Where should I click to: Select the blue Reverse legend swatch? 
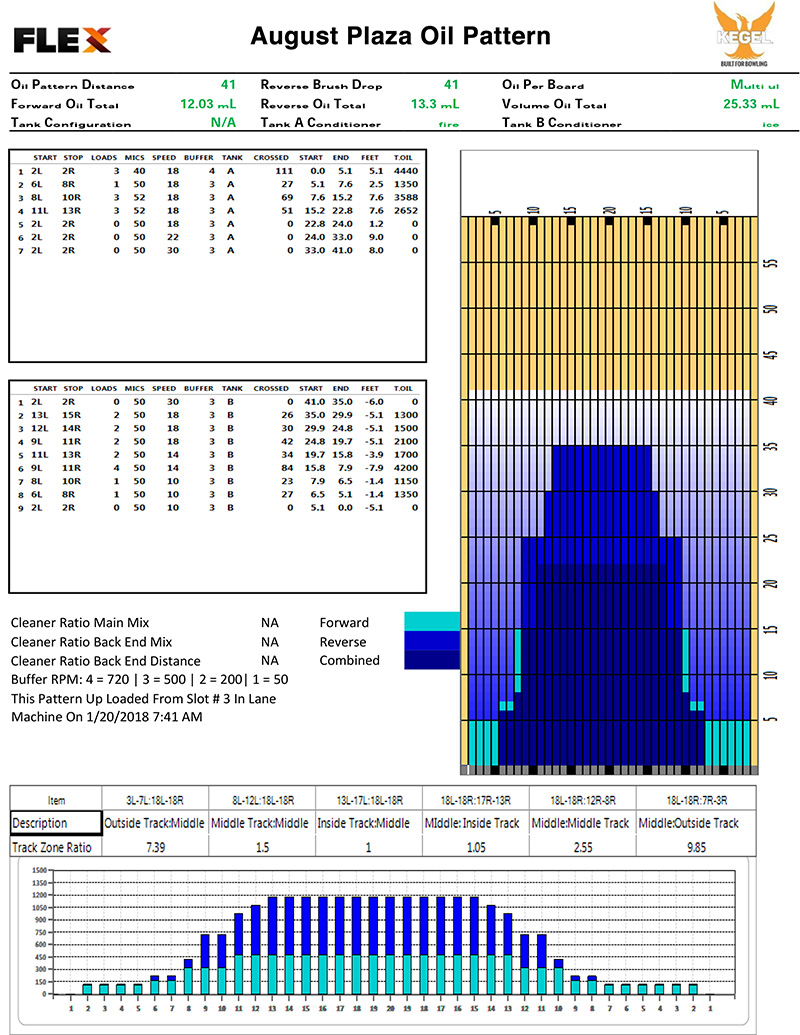click(431, 641)
